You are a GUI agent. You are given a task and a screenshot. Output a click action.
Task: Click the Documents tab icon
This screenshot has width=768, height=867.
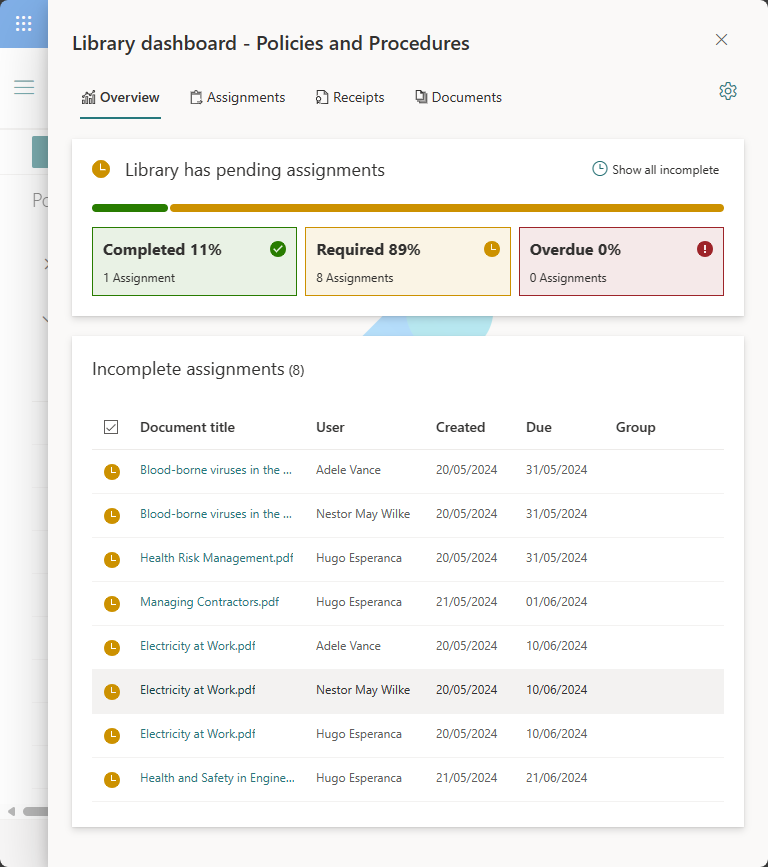pyautogui.click(x=421, y=97)
